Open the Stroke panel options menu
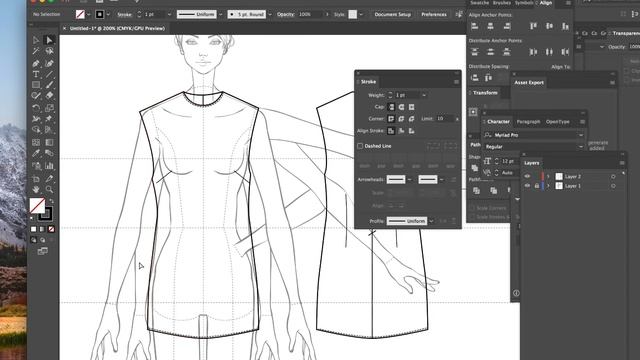 click(x=456, y=82)
